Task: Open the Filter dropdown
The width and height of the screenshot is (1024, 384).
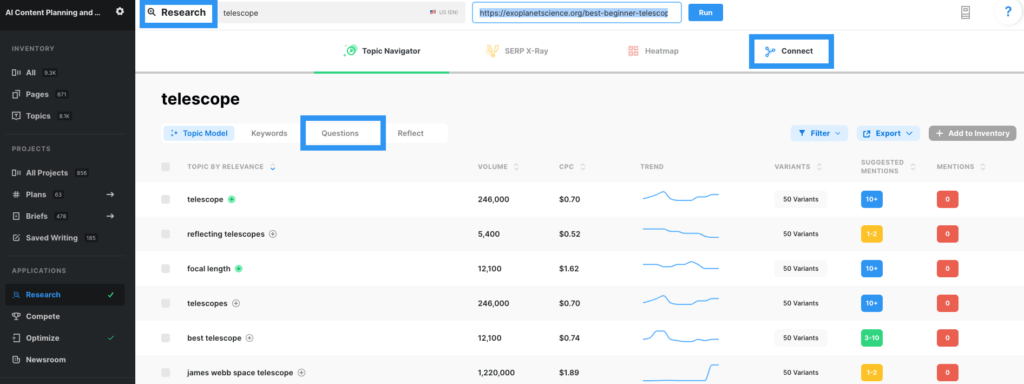Action: click(x=819, y=133)
